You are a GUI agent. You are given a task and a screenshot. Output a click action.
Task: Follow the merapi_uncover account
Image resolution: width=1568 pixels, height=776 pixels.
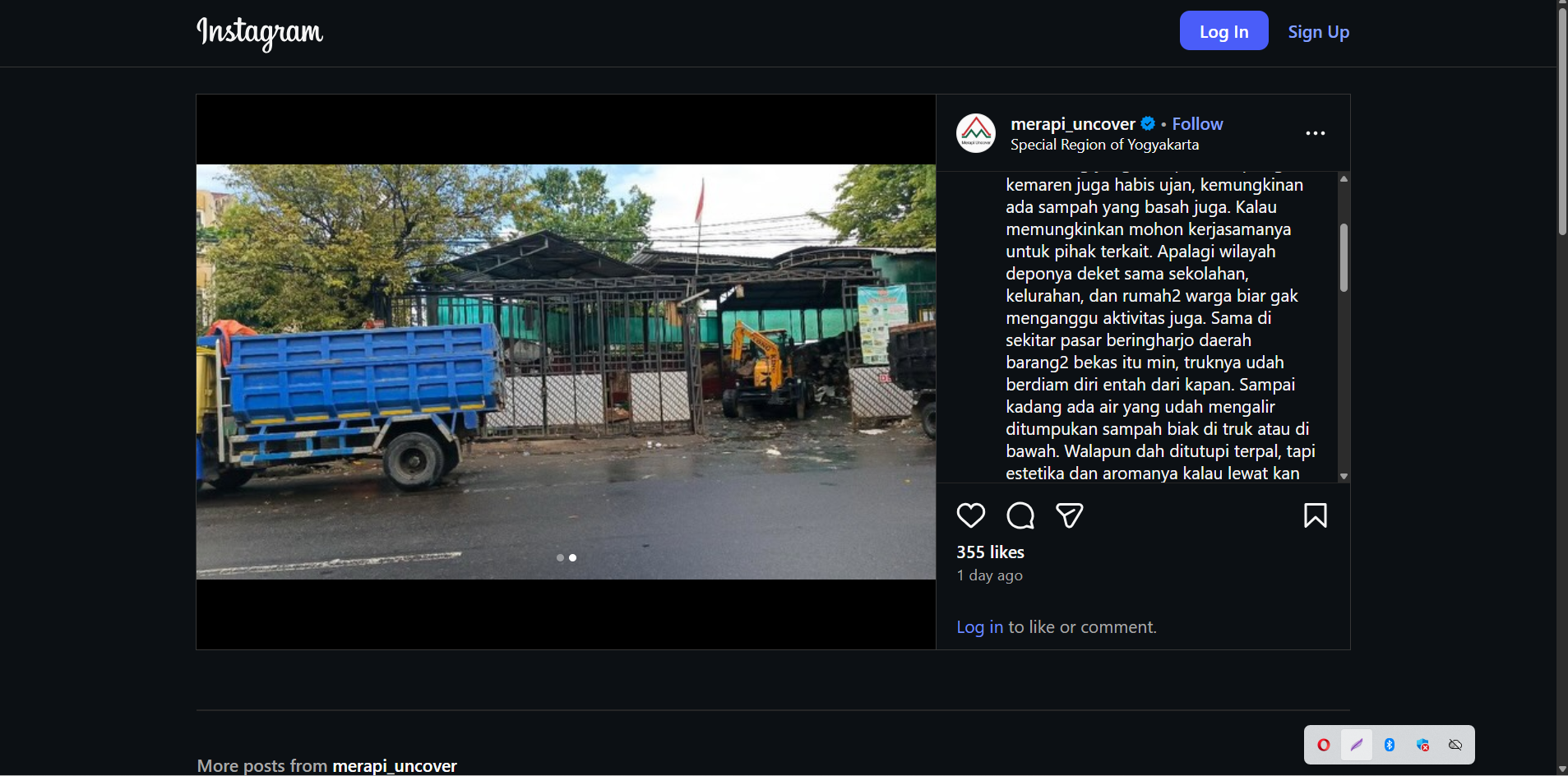click(1197, 124)
